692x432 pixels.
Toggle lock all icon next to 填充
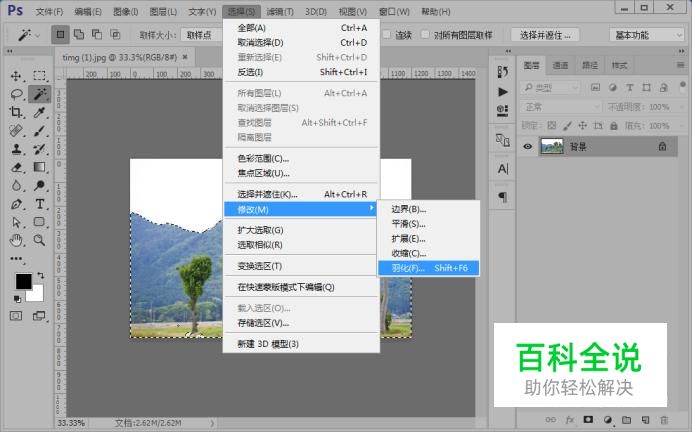(x=613, y=126)
